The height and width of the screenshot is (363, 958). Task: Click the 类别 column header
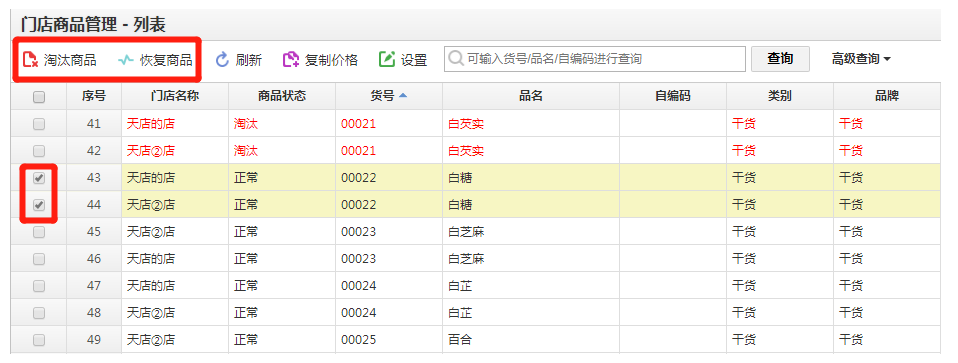[x=780, y=96]
